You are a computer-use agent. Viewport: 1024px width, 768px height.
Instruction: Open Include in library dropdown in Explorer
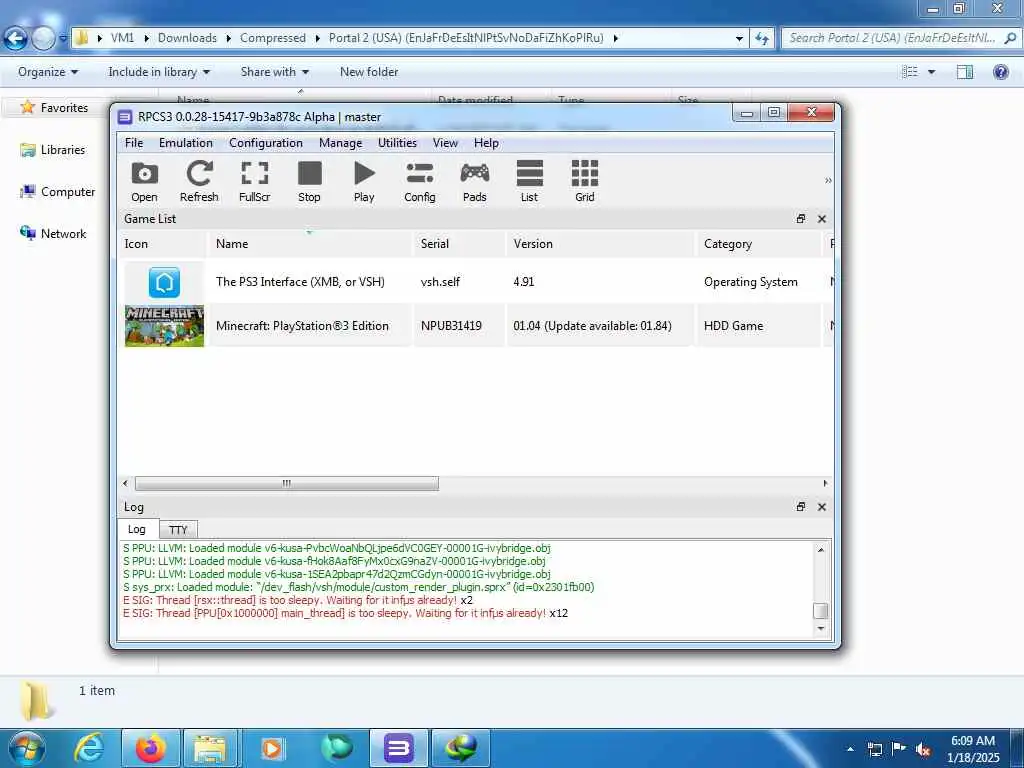pyautogui.click(x=159, y=72)
